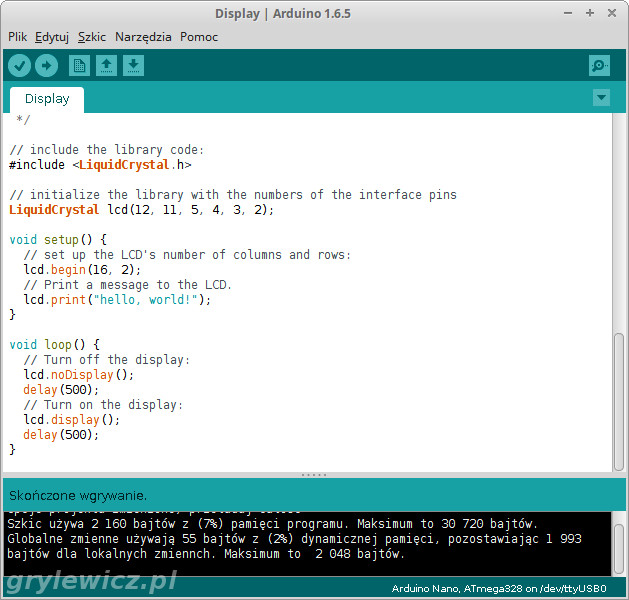The width and height of the screenshot is (629, 600).
Task: Expand the tab options dropdown arrow
Action: pyautogui.click(x=601, y=97)
